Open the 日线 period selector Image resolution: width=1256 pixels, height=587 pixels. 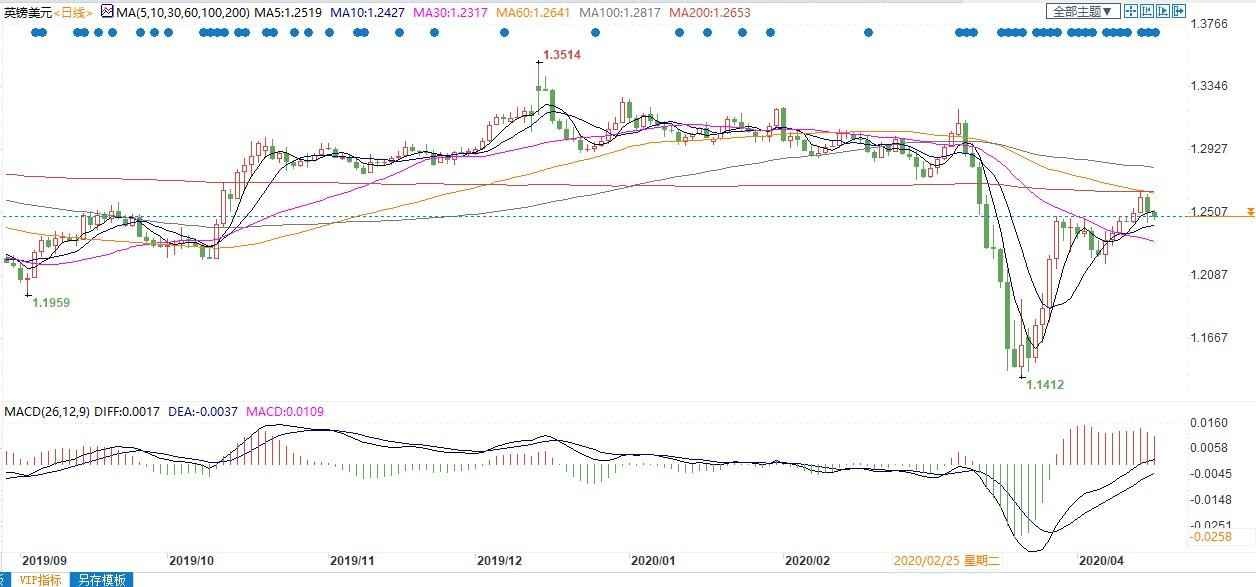[x=74, y=13]
